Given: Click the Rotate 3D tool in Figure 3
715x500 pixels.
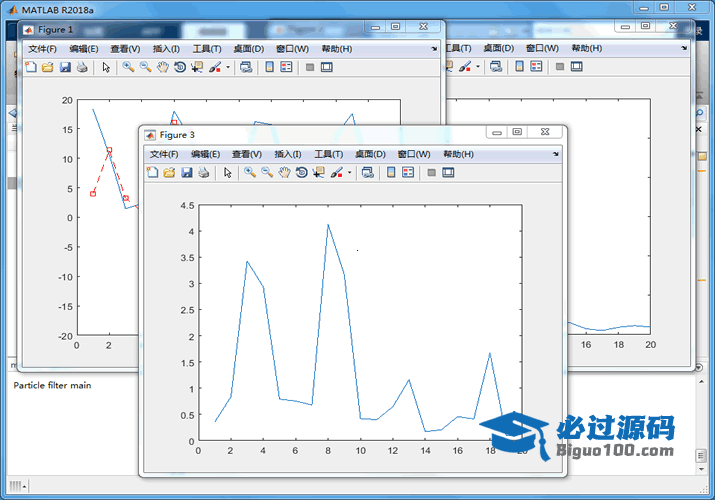Looking at the screenshot, I should [x=301, y=173].
